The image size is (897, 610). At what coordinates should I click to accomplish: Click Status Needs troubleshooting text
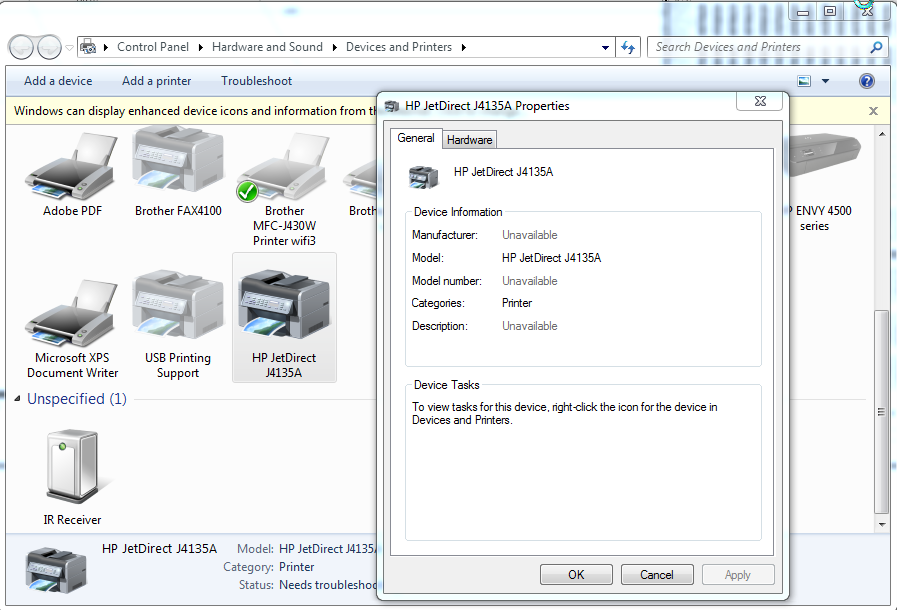tap(328, 585)
